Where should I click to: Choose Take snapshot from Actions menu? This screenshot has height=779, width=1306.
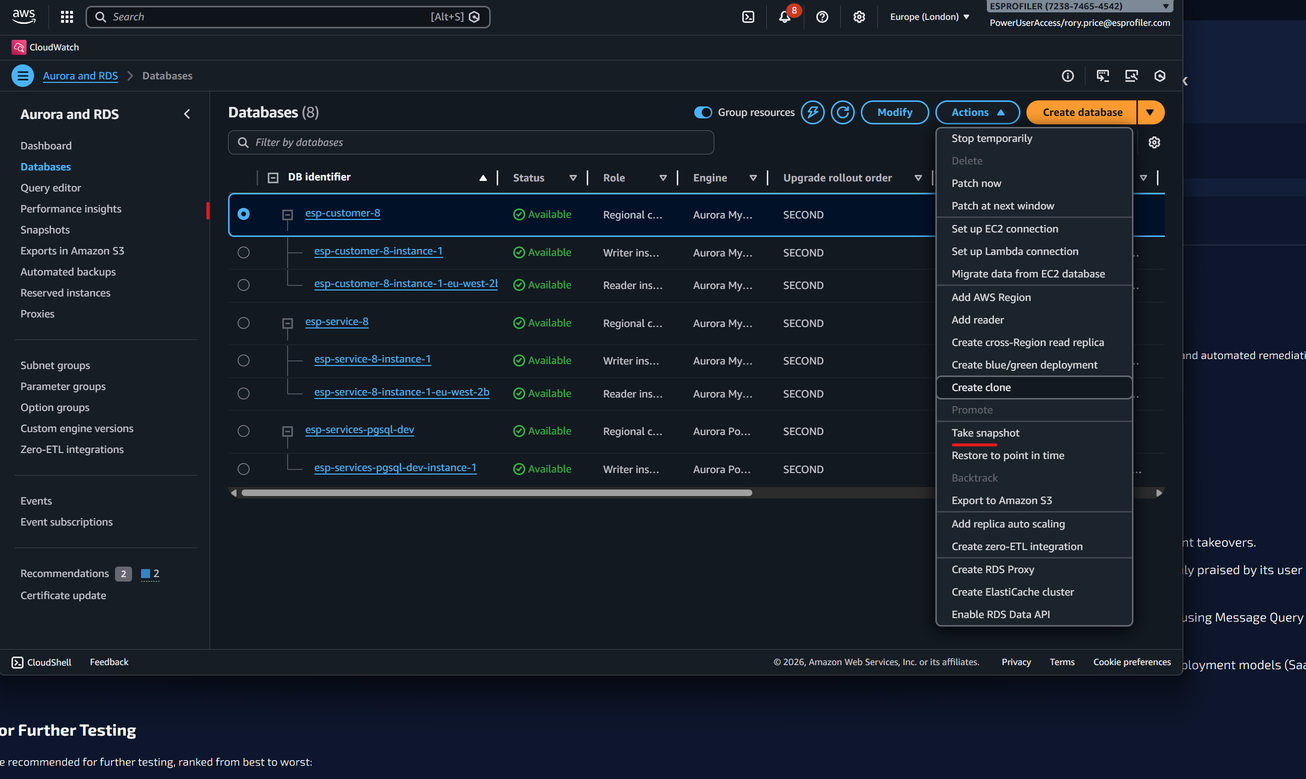point(985,433)
